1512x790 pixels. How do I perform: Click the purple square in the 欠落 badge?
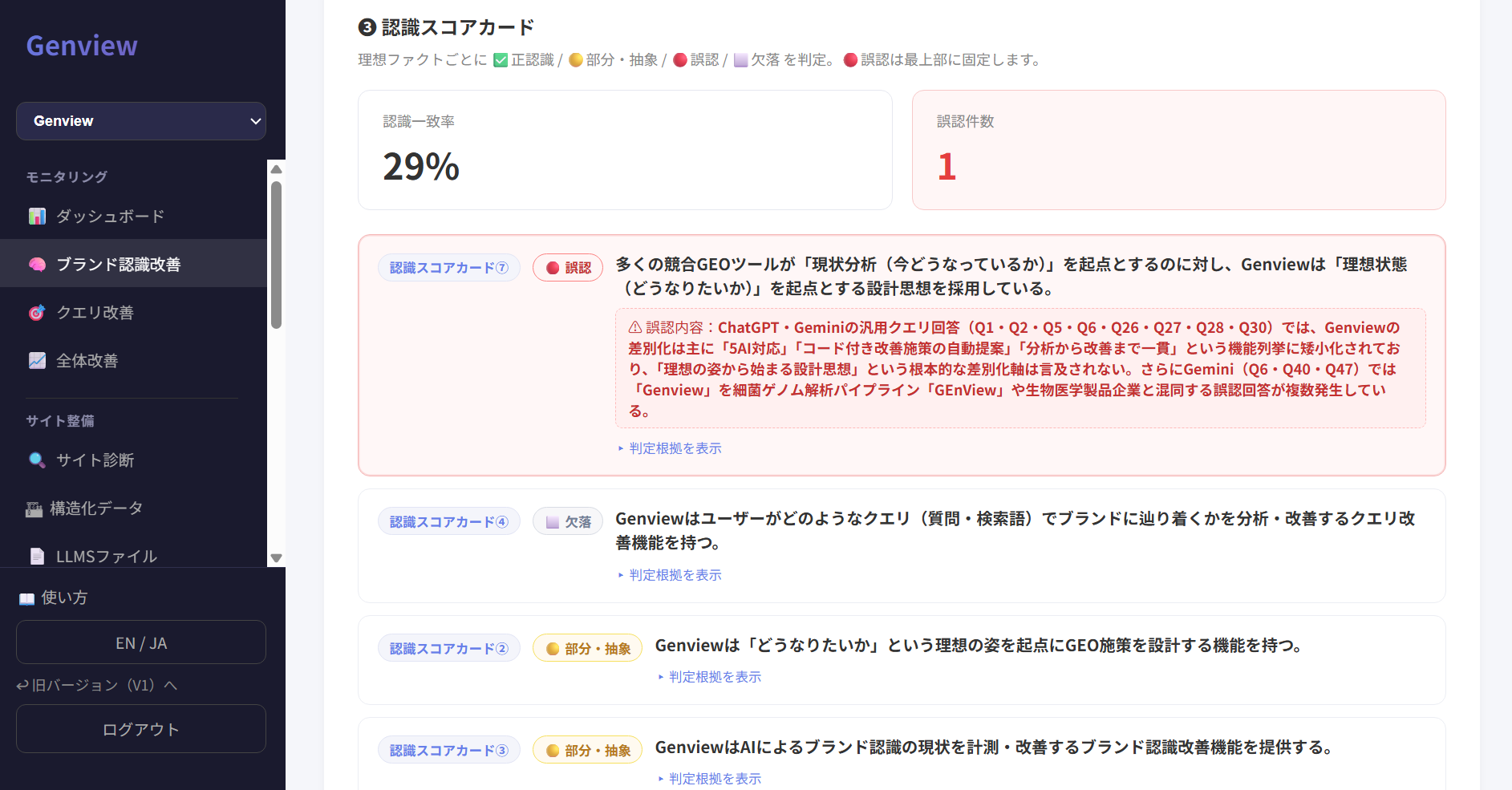[553, 522]
